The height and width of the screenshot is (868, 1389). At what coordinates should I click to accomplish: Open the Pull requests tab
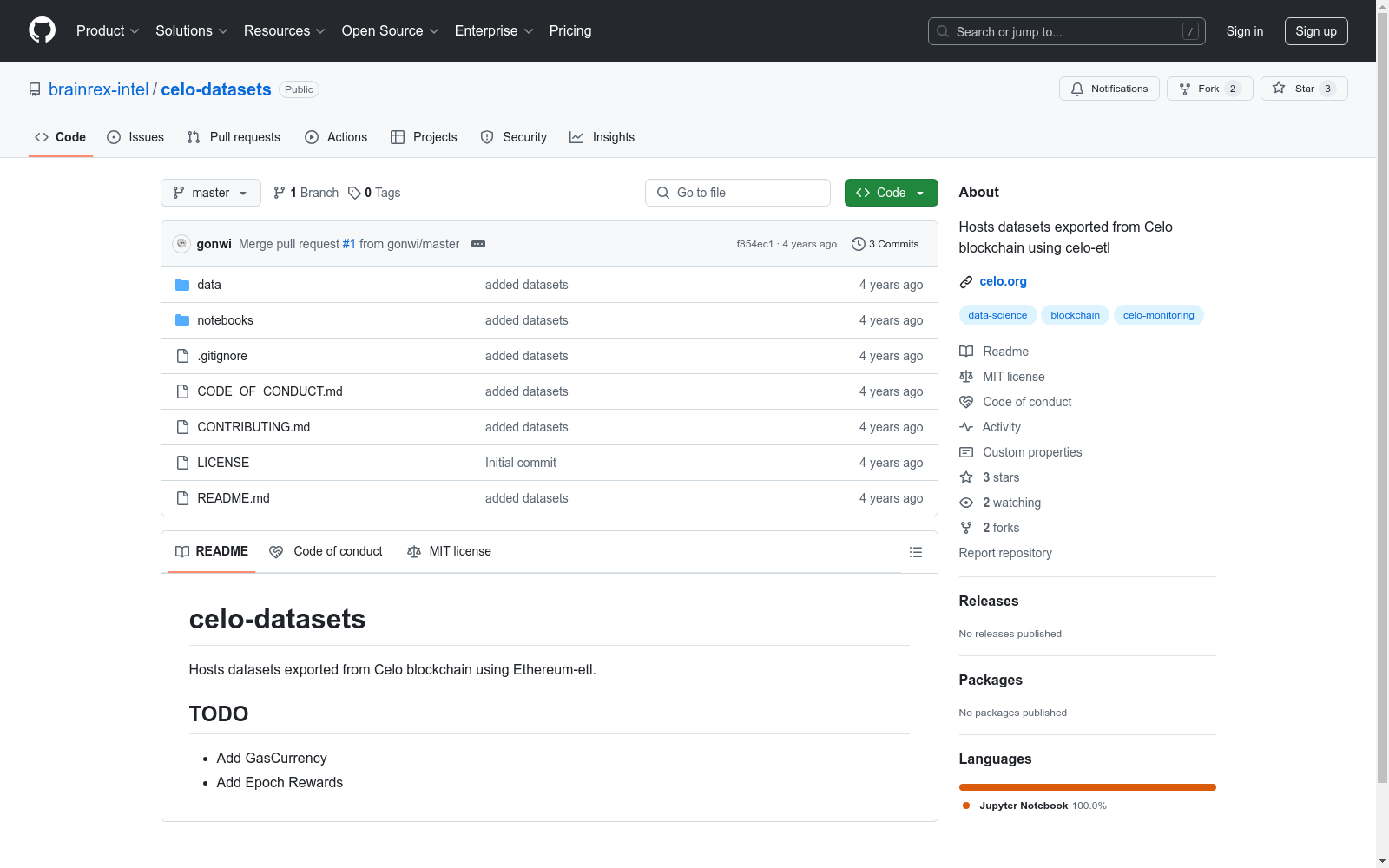(x=234, y=137)
